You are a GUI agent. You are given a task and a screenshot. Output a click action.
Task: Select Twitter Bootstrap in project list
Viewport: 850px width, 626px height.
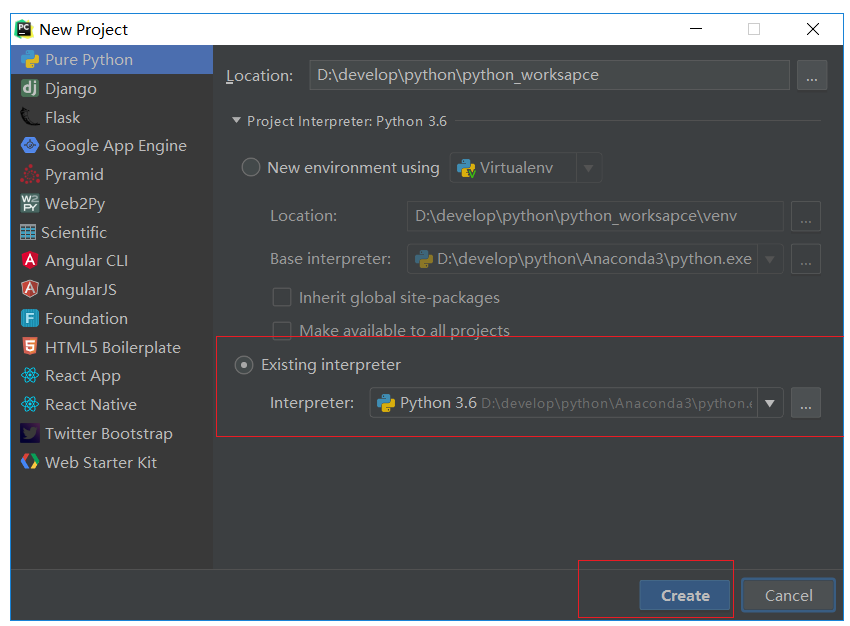pyautogui.click(x=112, y=434)
